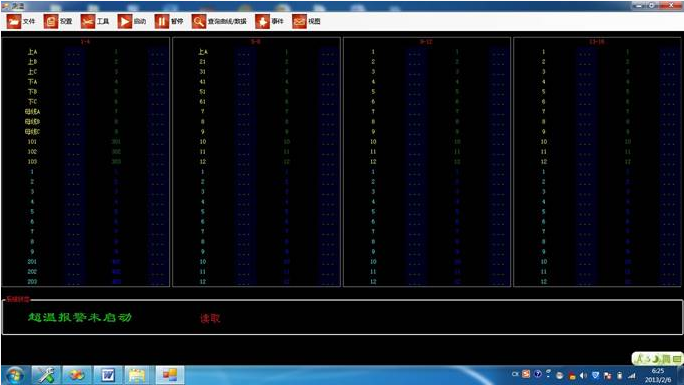Click the green input method floating toolbar
The height and width of the screenshot is (385, 684).
pos(657,359)
